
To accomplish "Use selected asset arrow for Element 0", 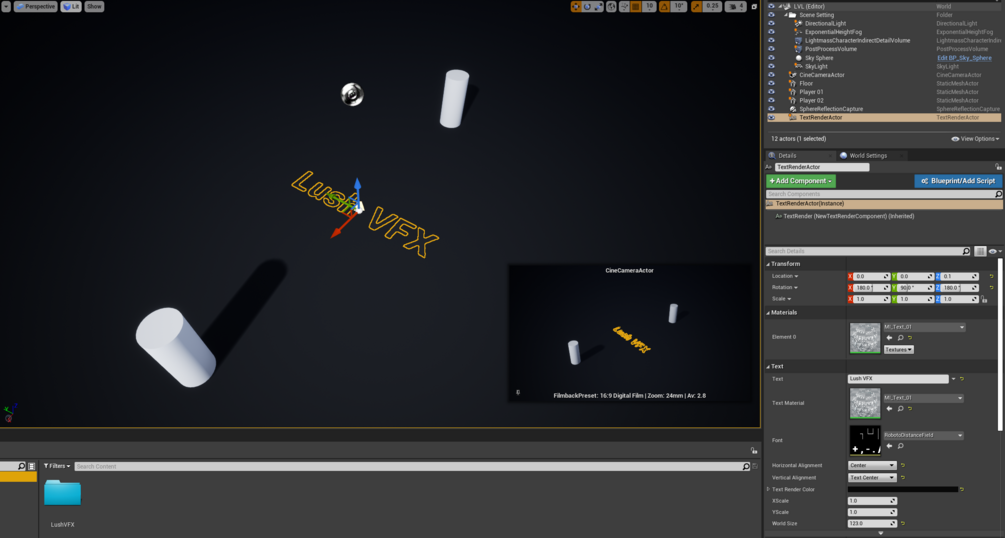I will pos(889,338).
